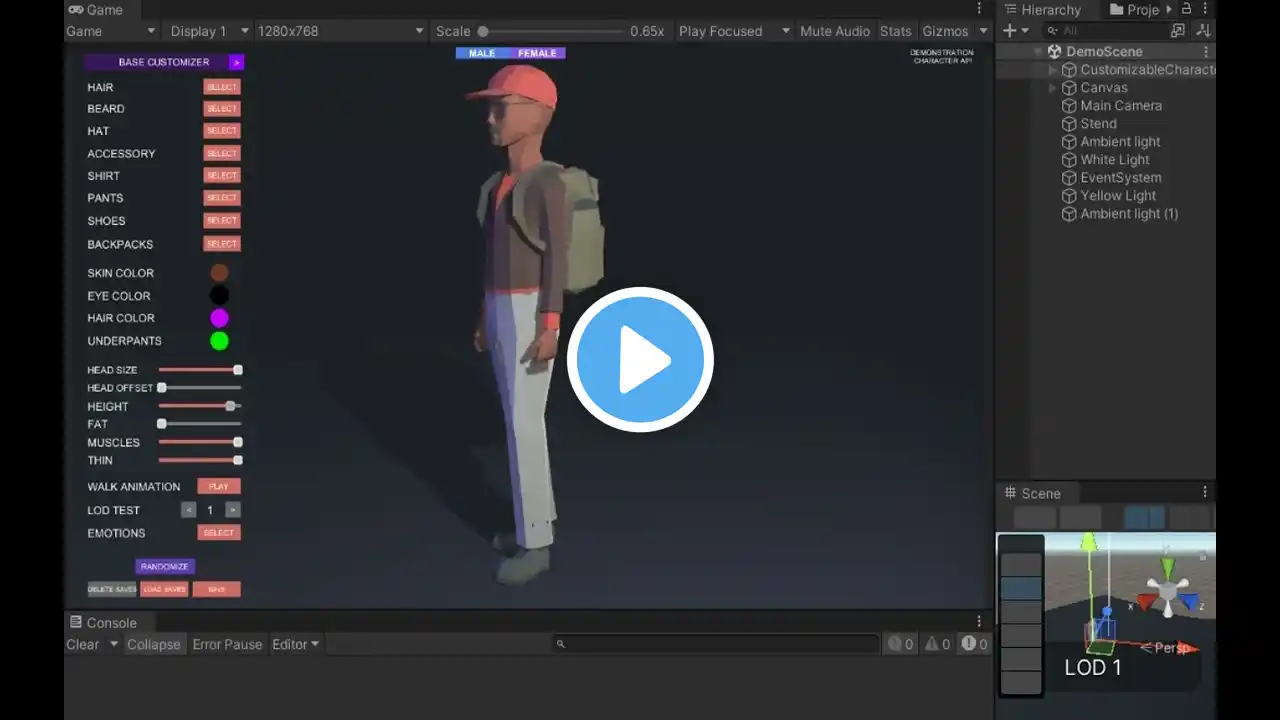Click the Hierarchy lock icon
The width and height of the screenshot is (1280, 720).
tap(1186, 9)
